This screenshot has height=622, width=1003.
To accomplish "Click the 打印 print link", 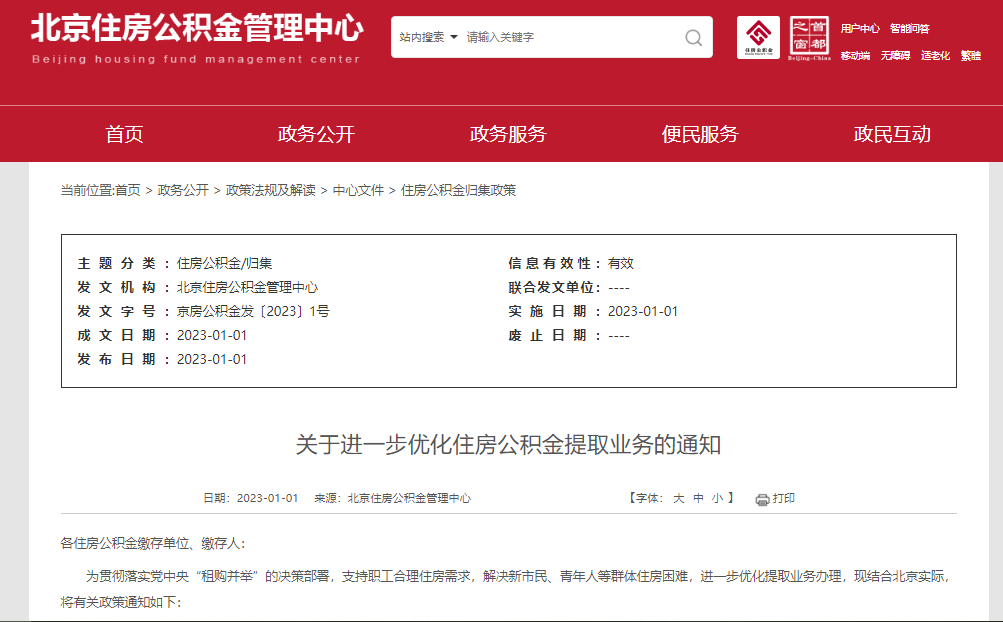I will point(784,498).
